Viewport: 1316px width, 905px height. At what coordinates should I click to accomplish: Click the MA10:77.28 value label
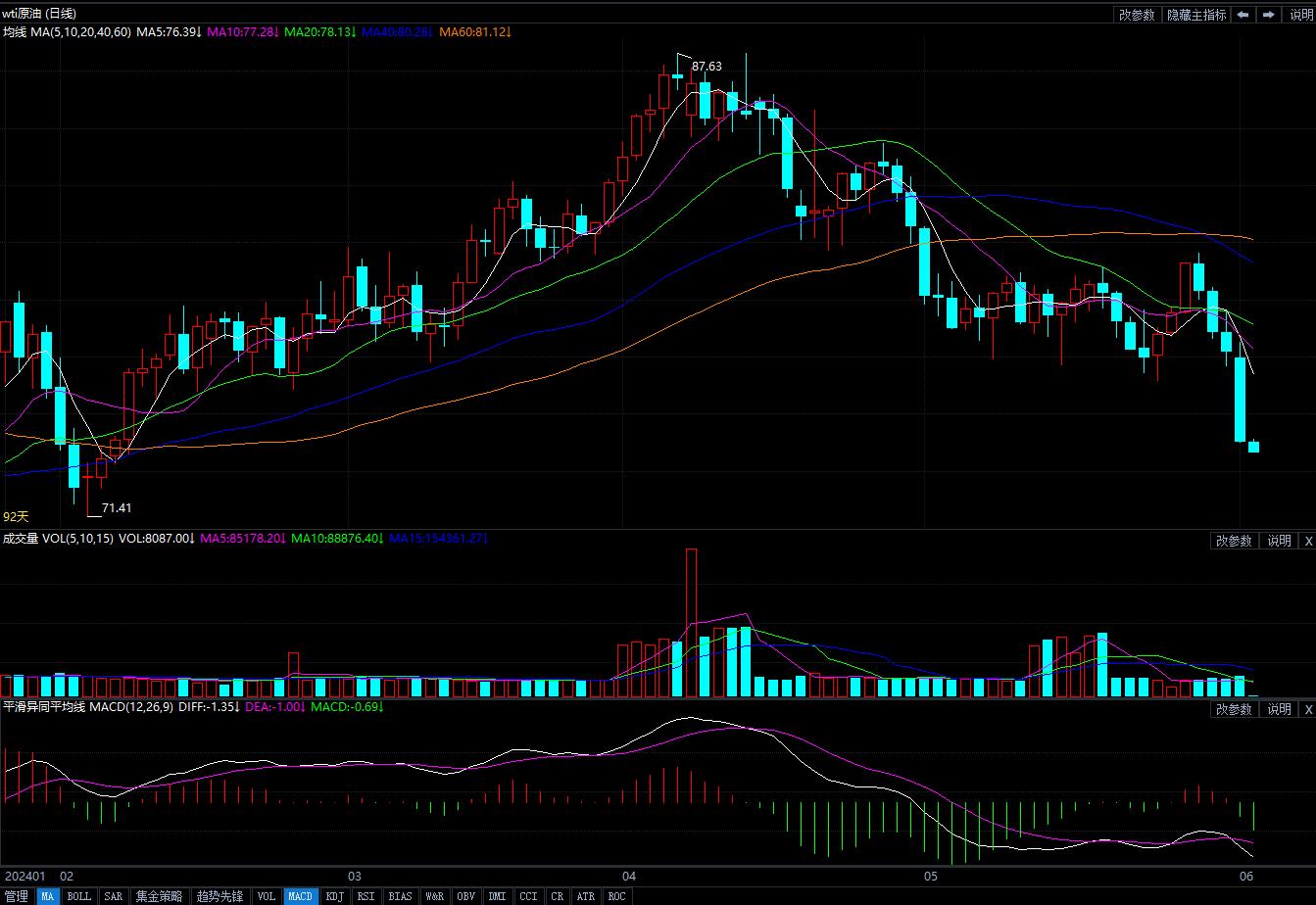(243, 32)
